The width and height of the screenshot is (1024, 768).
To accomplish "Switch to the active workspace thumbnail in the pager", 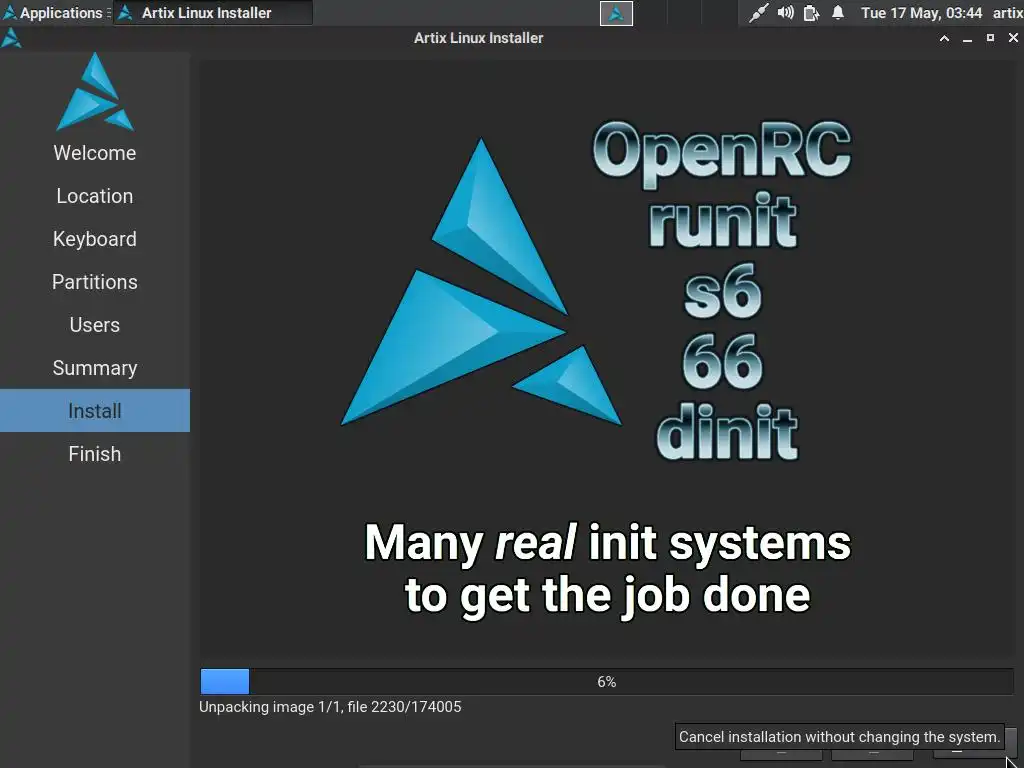I will tap(616, 13).
